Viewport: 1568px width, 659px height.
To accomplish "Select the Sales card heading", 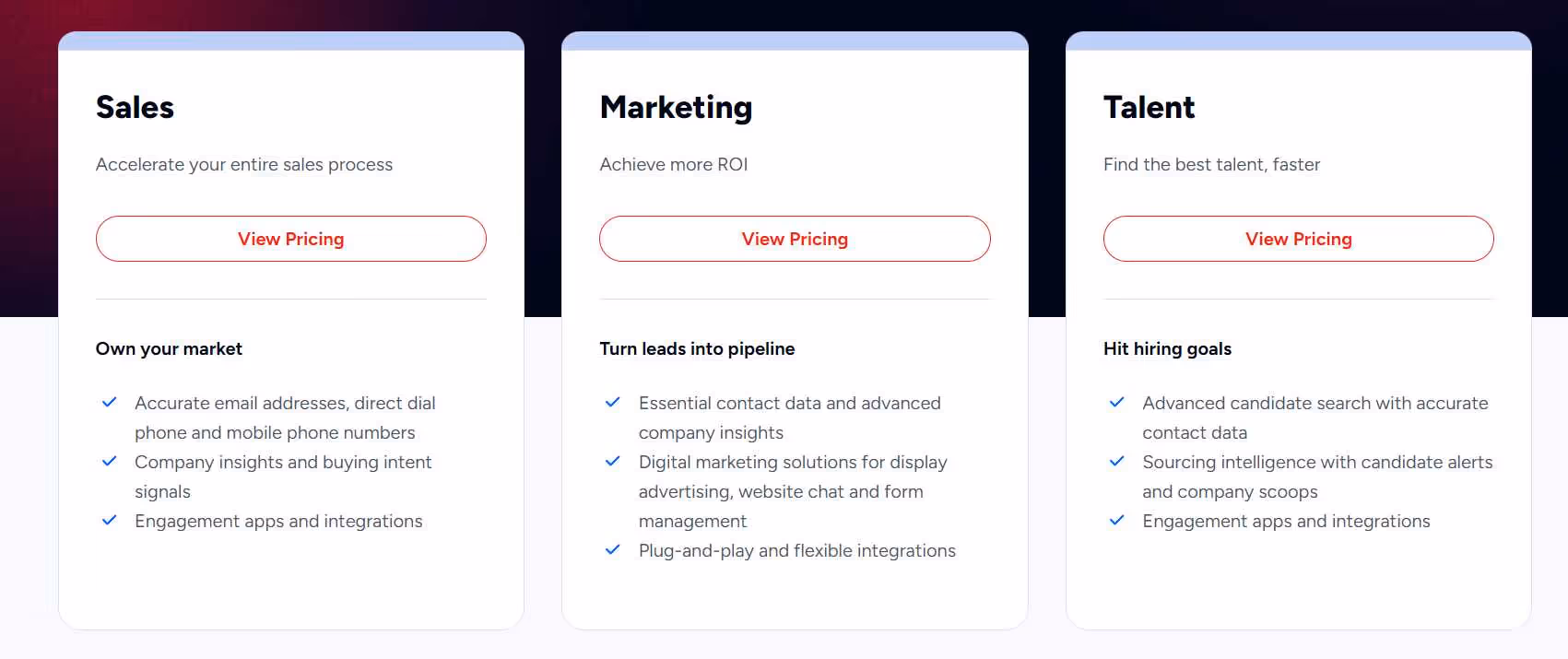I will [x=135, y=107].
